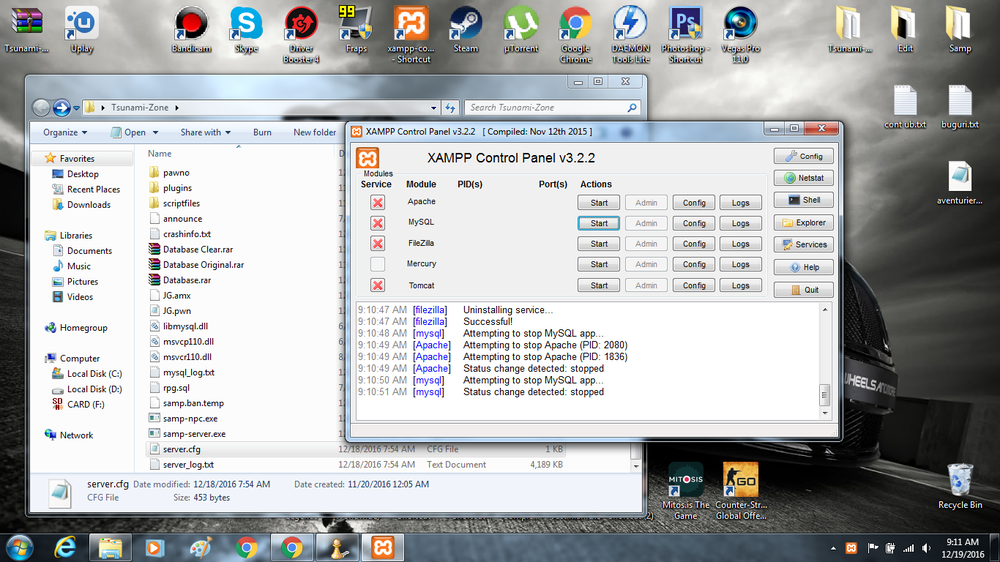Click New folder in Explorer toolbar
This screenshot has height=562, width=1000.
(314, 132)
